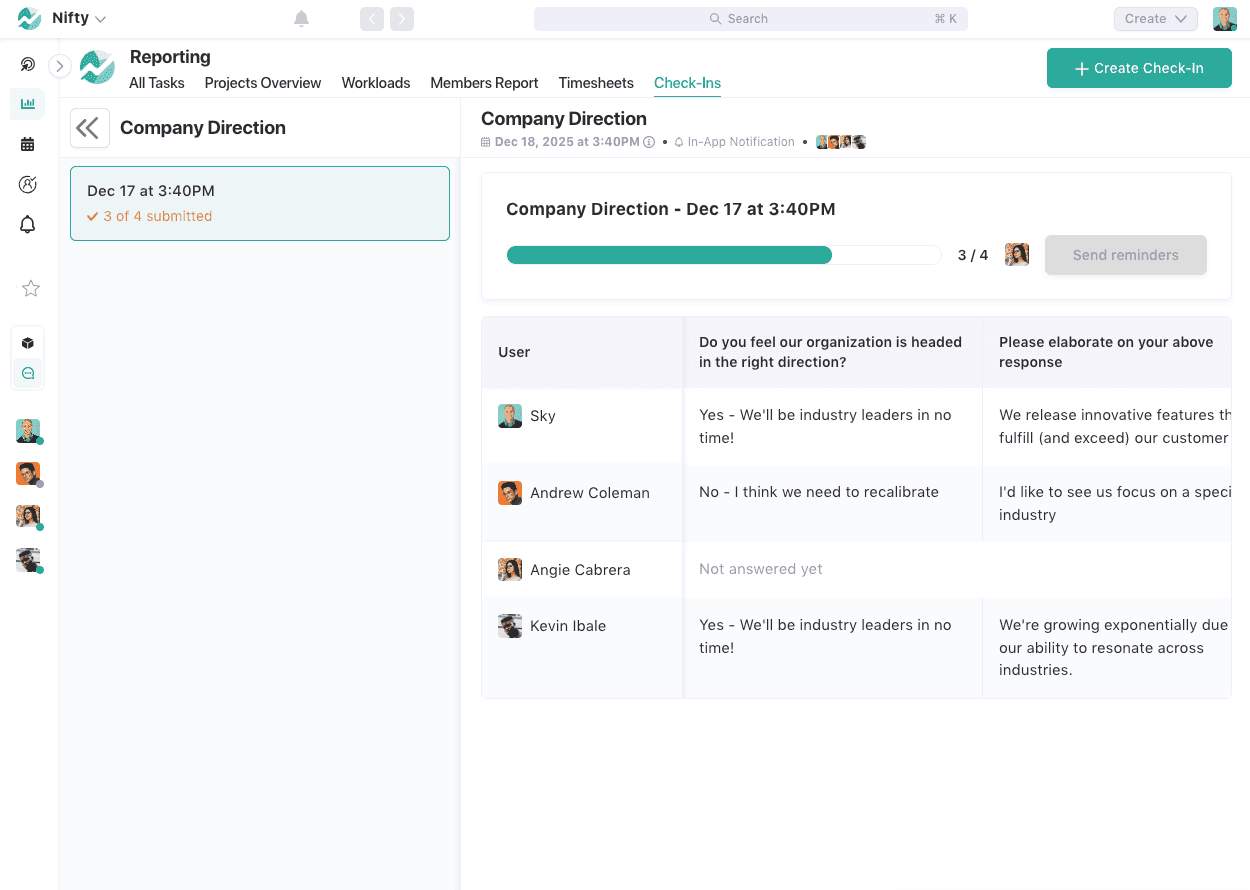Screen dimensions: 1250x890
Task: Switch to the Timesheets tab
Action: 596,83
